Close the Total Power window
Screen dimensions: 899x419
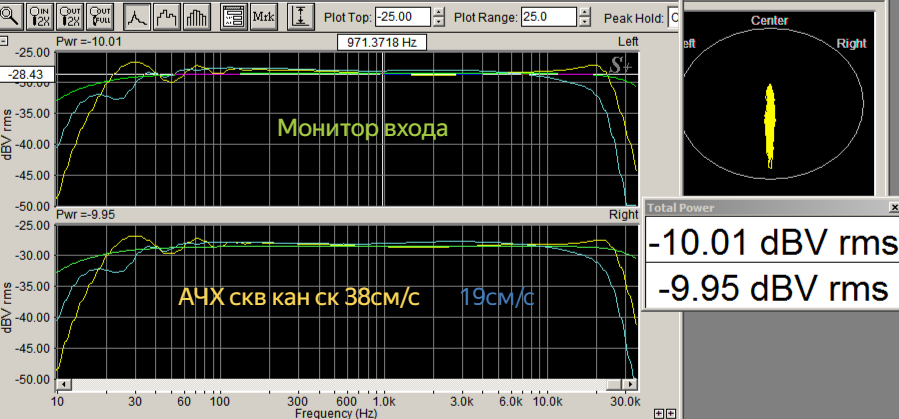pos(894,207)
